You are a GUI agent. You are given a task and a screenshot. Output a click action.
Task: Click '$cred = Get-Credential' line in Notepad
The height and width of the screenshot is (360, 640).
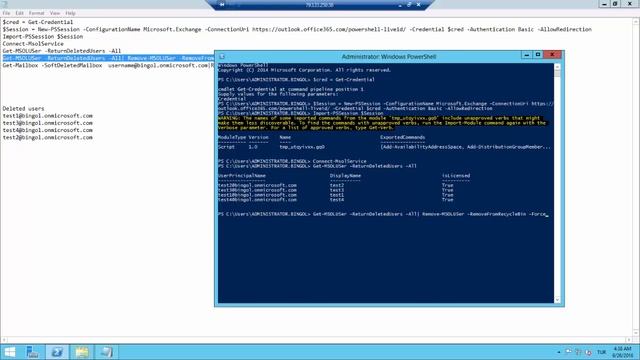38,22
